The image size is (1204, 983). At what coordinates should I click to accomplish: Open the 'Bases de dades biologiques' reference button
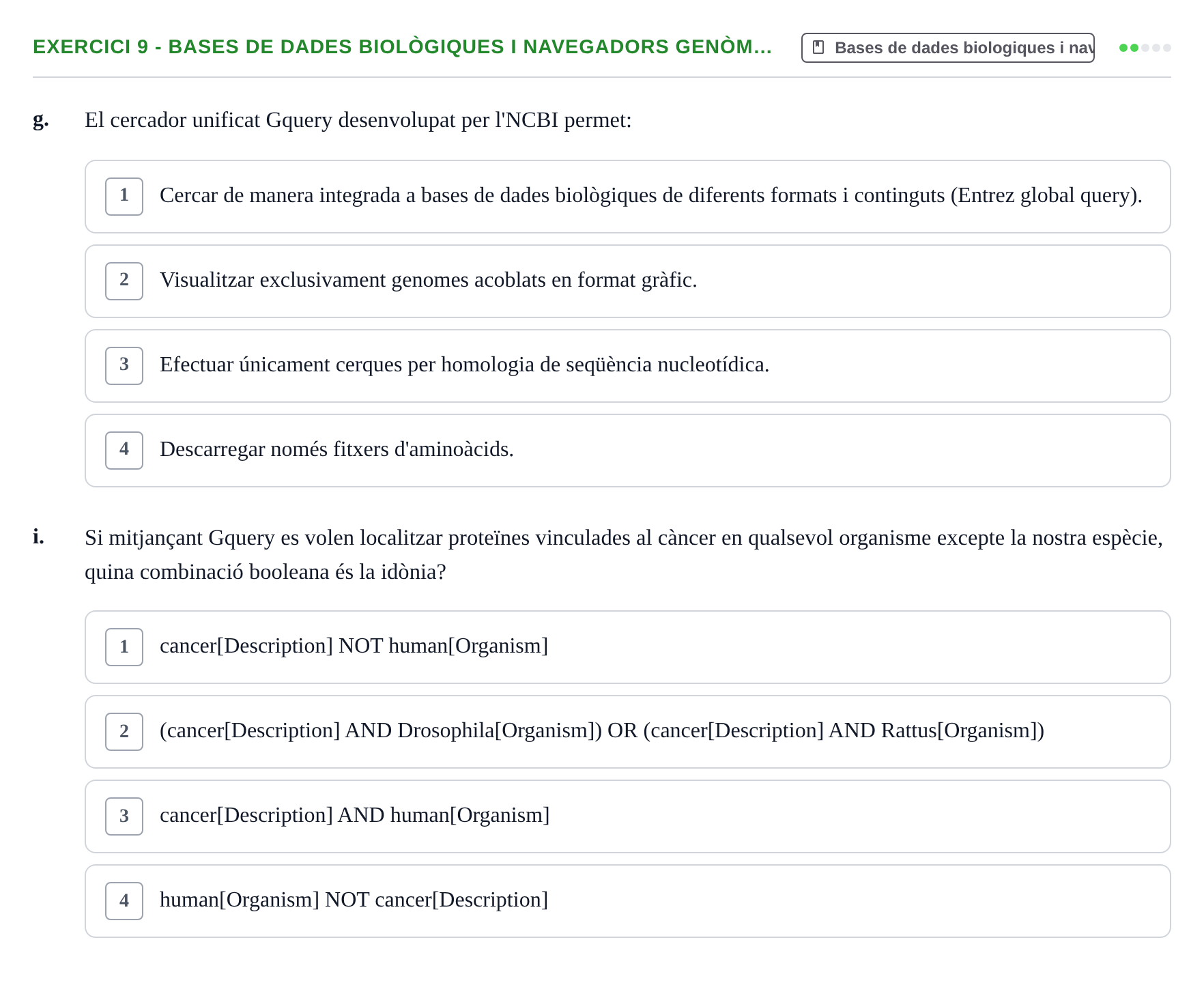click(947, 48)
